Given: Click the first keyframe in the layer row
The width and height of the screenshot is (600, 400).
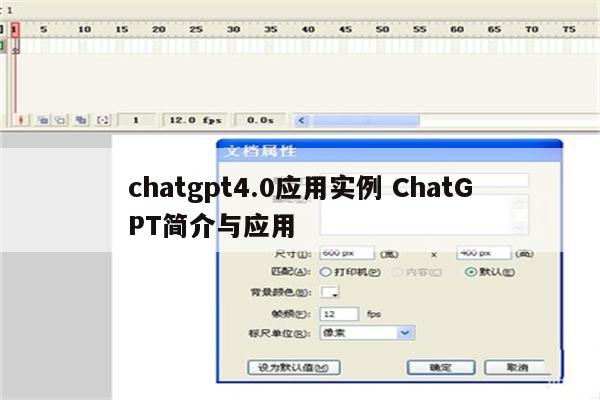Looking at the screenshot, I should pyautogui.click(x=15, y=46).
